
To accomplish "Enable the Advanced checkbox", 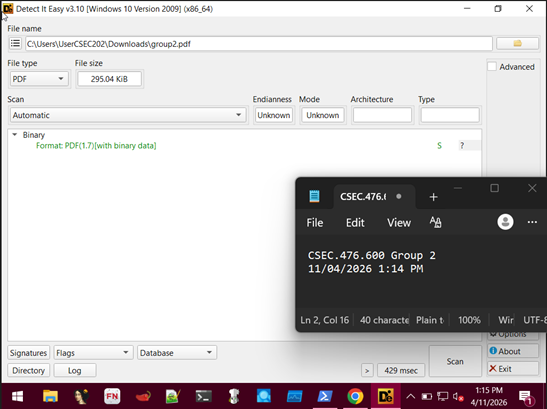I will 492,67.
